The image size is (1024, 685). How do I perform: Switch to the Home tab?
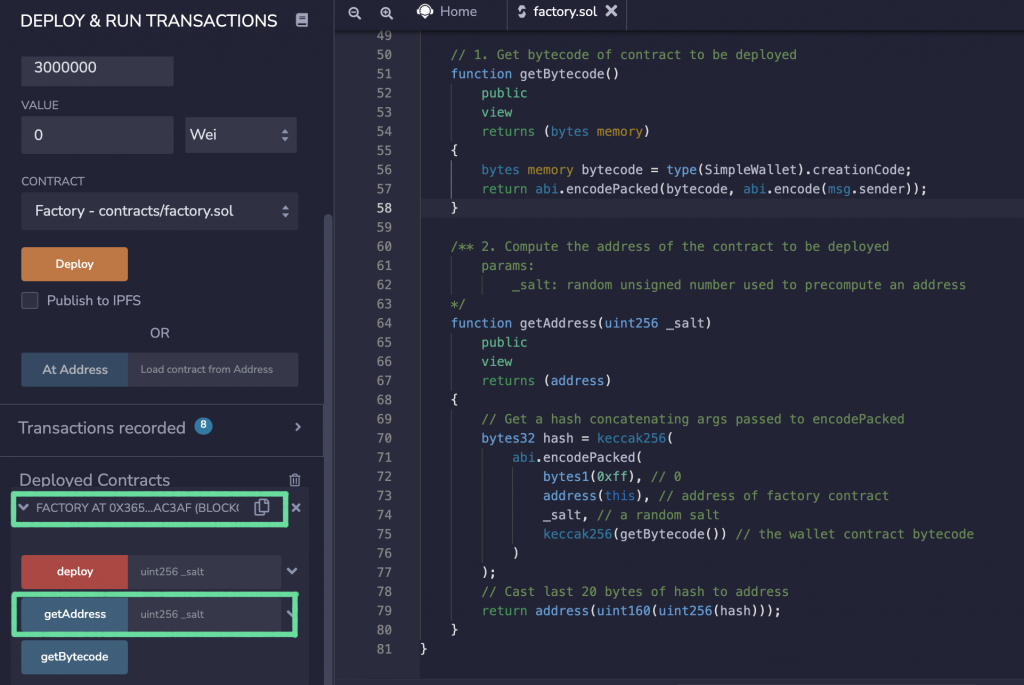click(447, 12)
